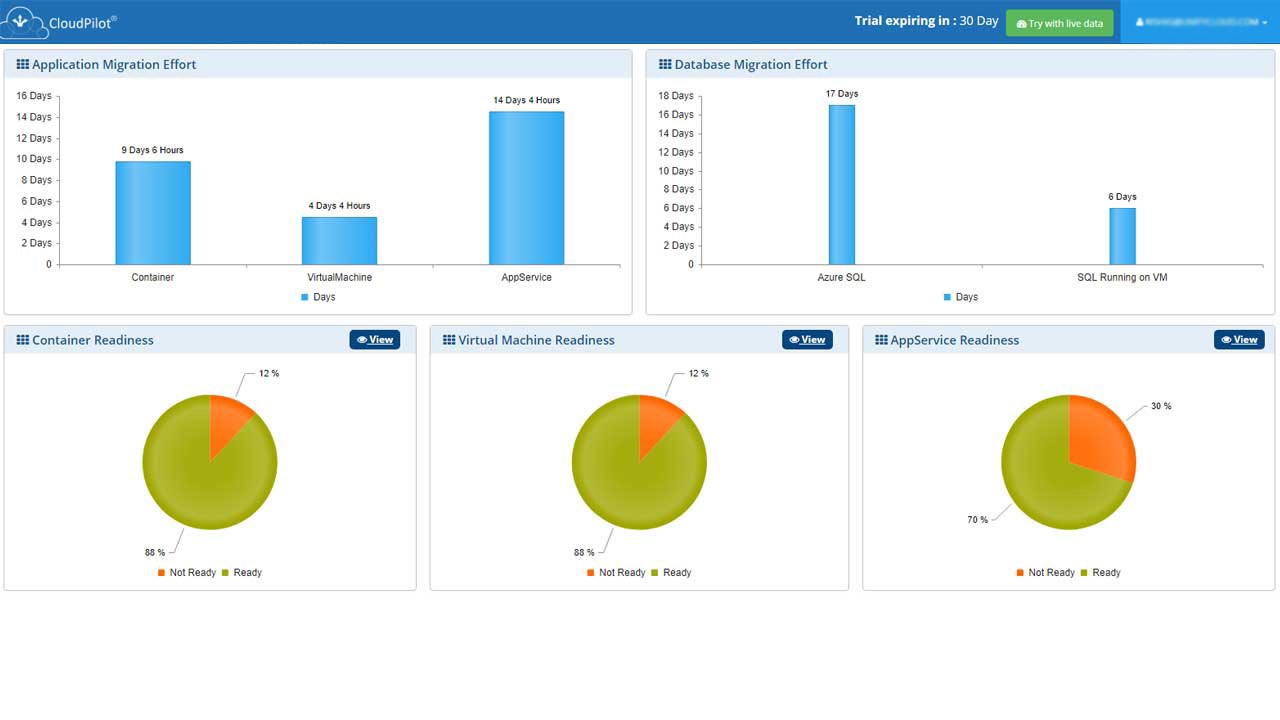View Container Readiness details
The image size is (1280, 720).
[x=375, y=340]
